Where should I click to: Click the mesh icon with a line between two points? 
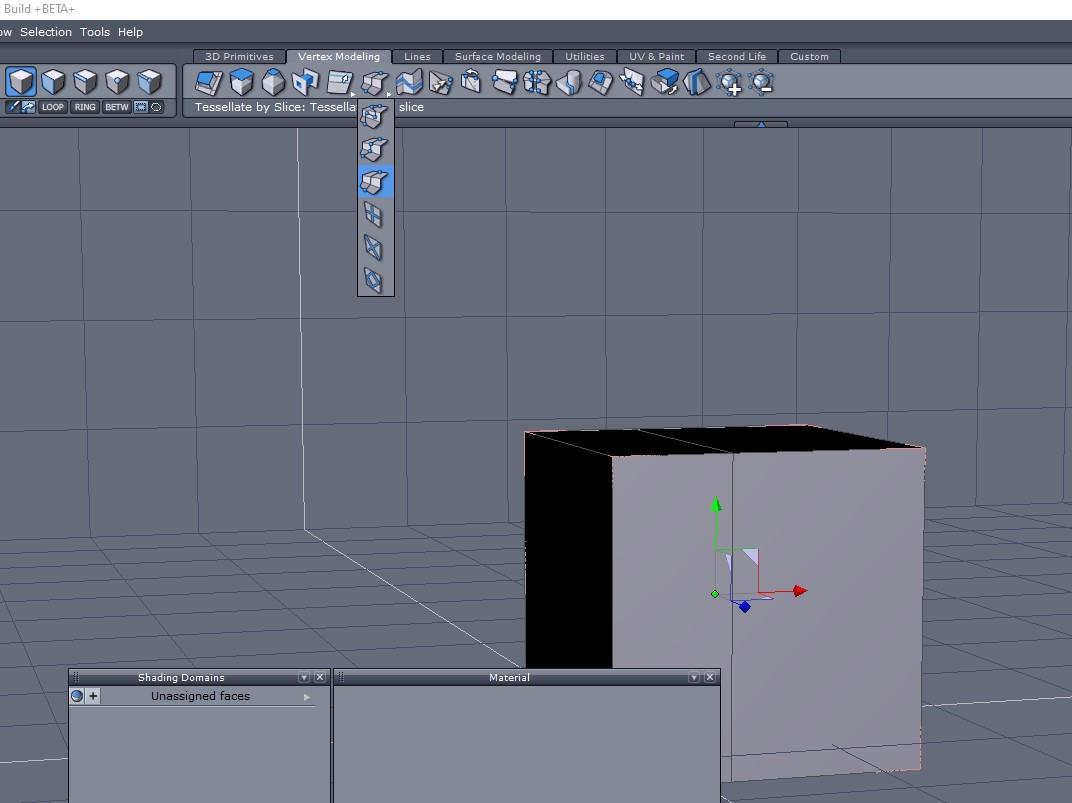(505, 83)
